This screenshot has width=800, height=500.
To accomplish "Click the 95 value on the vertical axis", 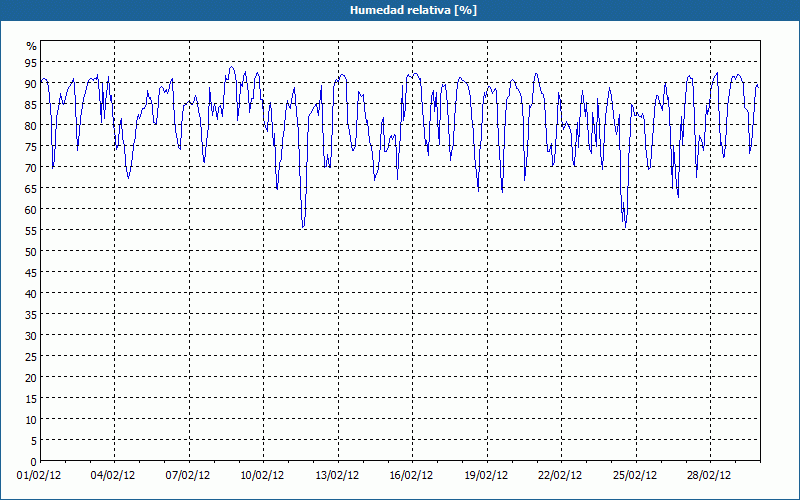I will (x=32, y=63).
